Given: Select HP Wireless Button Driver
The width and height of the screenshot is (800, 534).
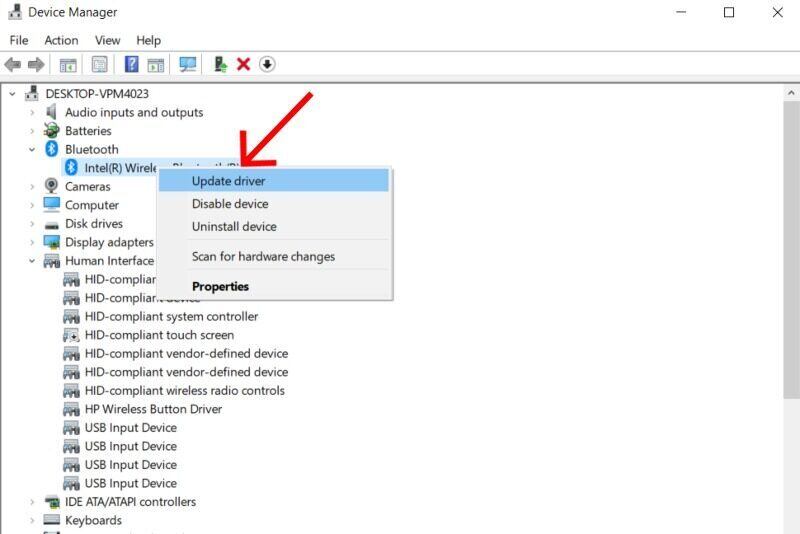Looking at the screenshot, I should pos(153,409).
